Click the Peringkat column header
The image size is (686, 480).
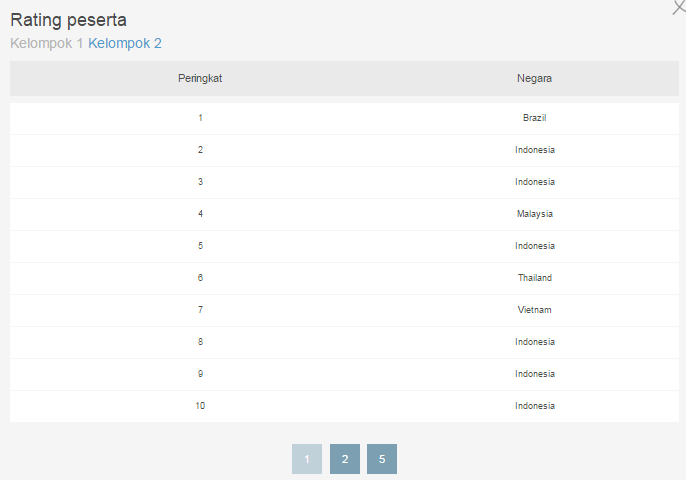tap(200, 78)
